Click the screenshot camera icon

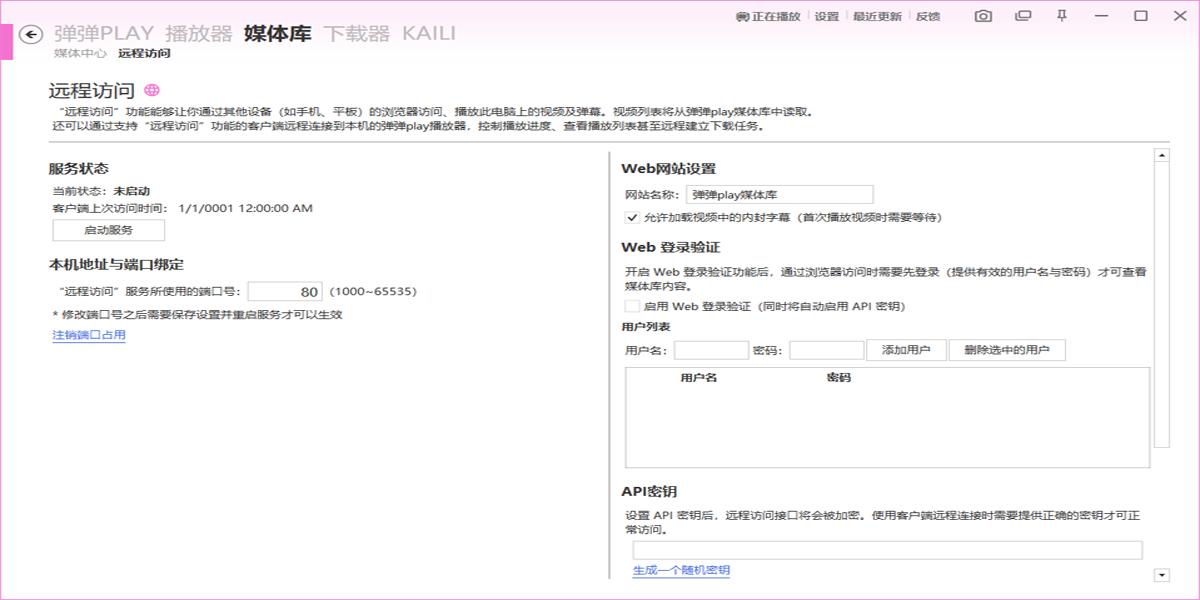pyautogui.click(x=984, y=16)
